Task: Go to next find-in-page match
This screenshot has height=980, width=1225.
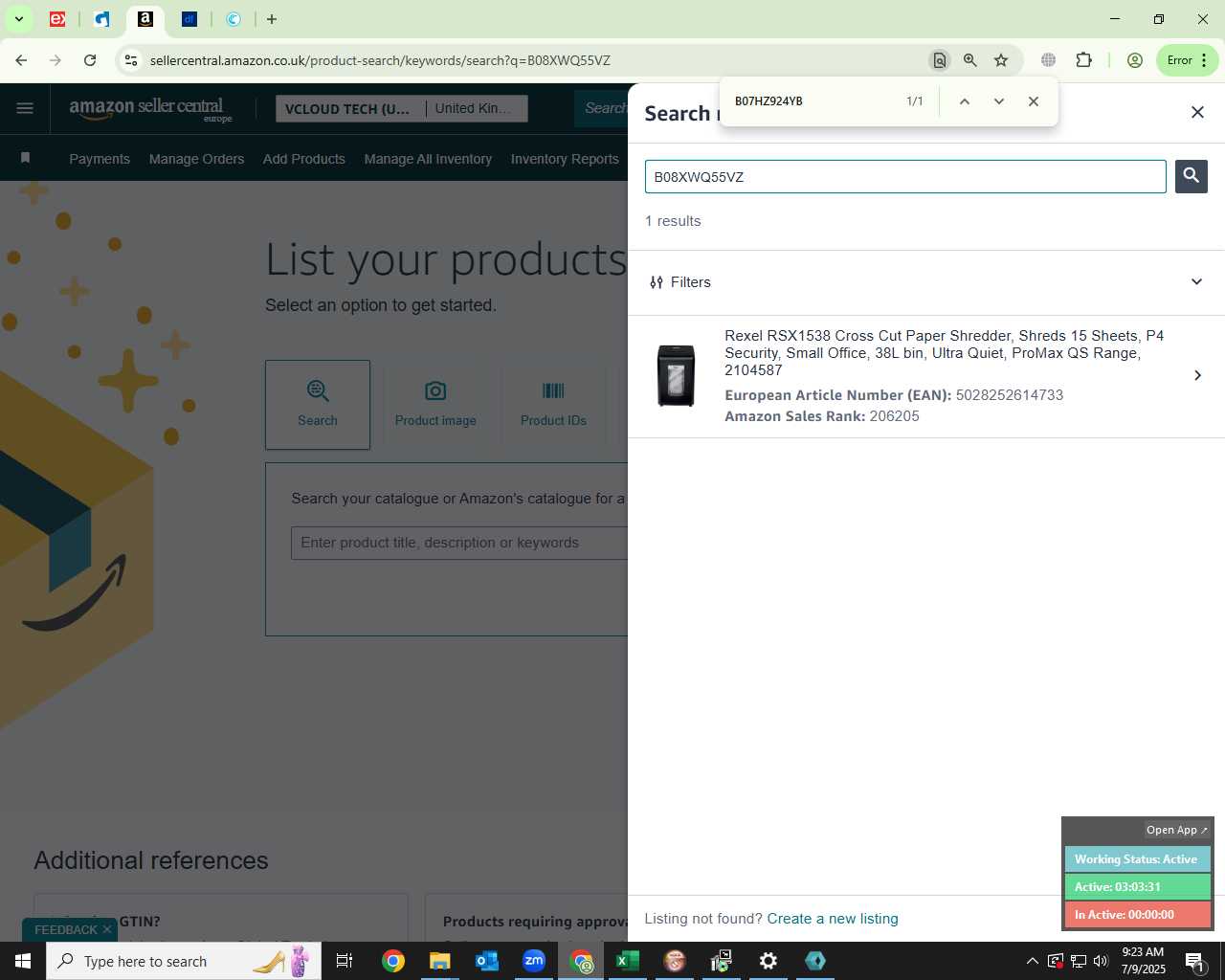Action: tap(999, 101)
